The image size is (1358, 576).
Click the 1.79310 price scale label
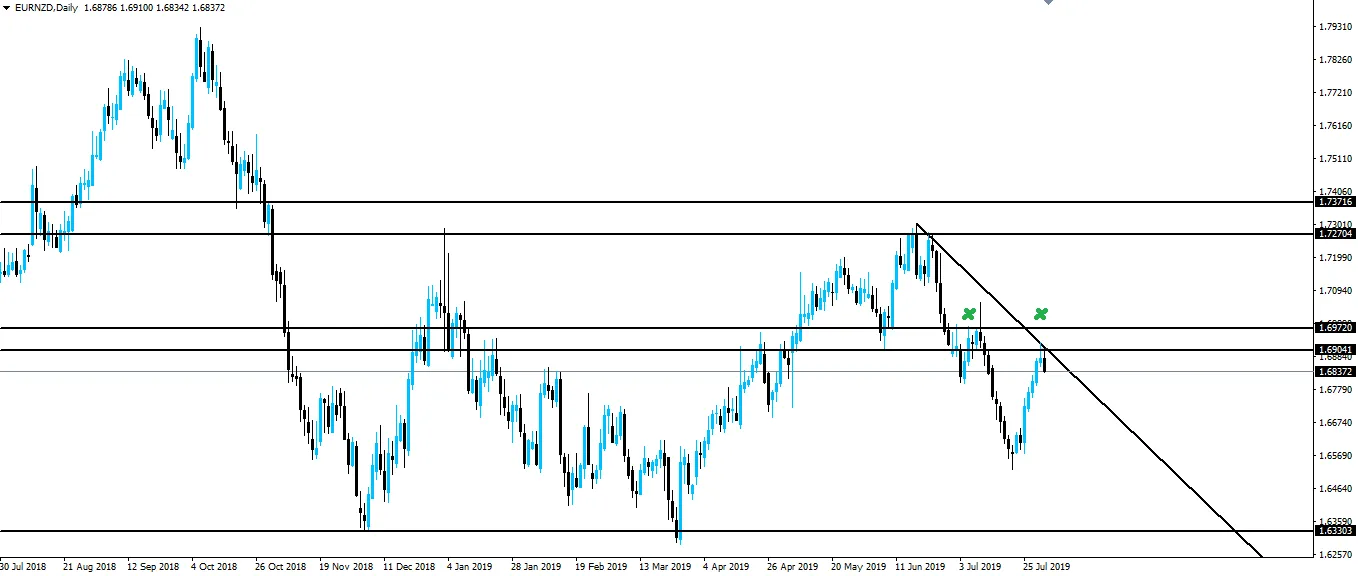tap(1336, 27)
